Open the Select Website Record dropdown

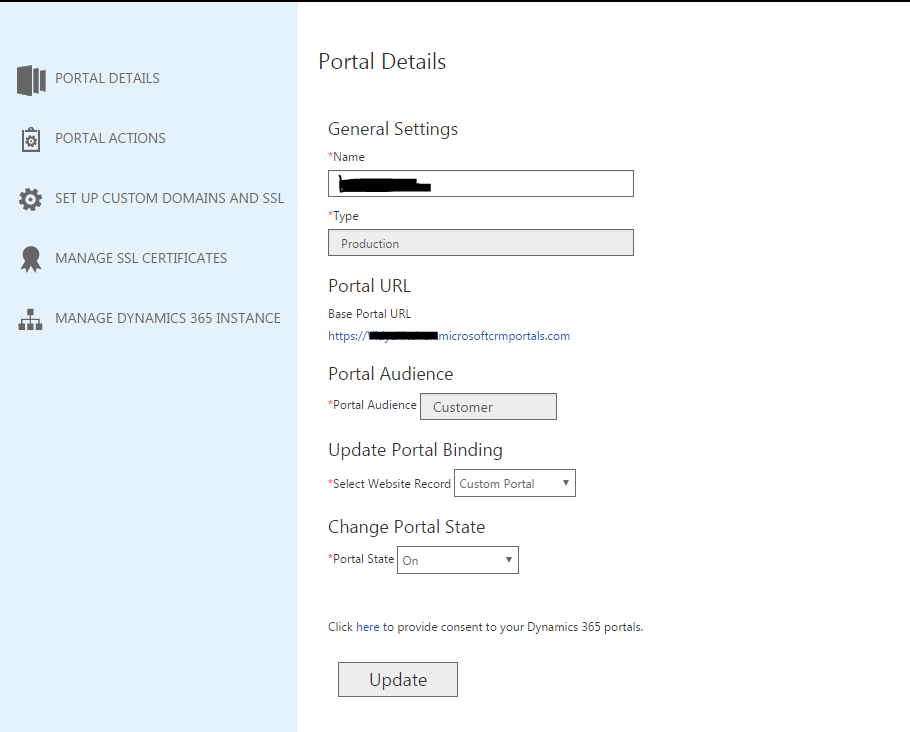514,482
